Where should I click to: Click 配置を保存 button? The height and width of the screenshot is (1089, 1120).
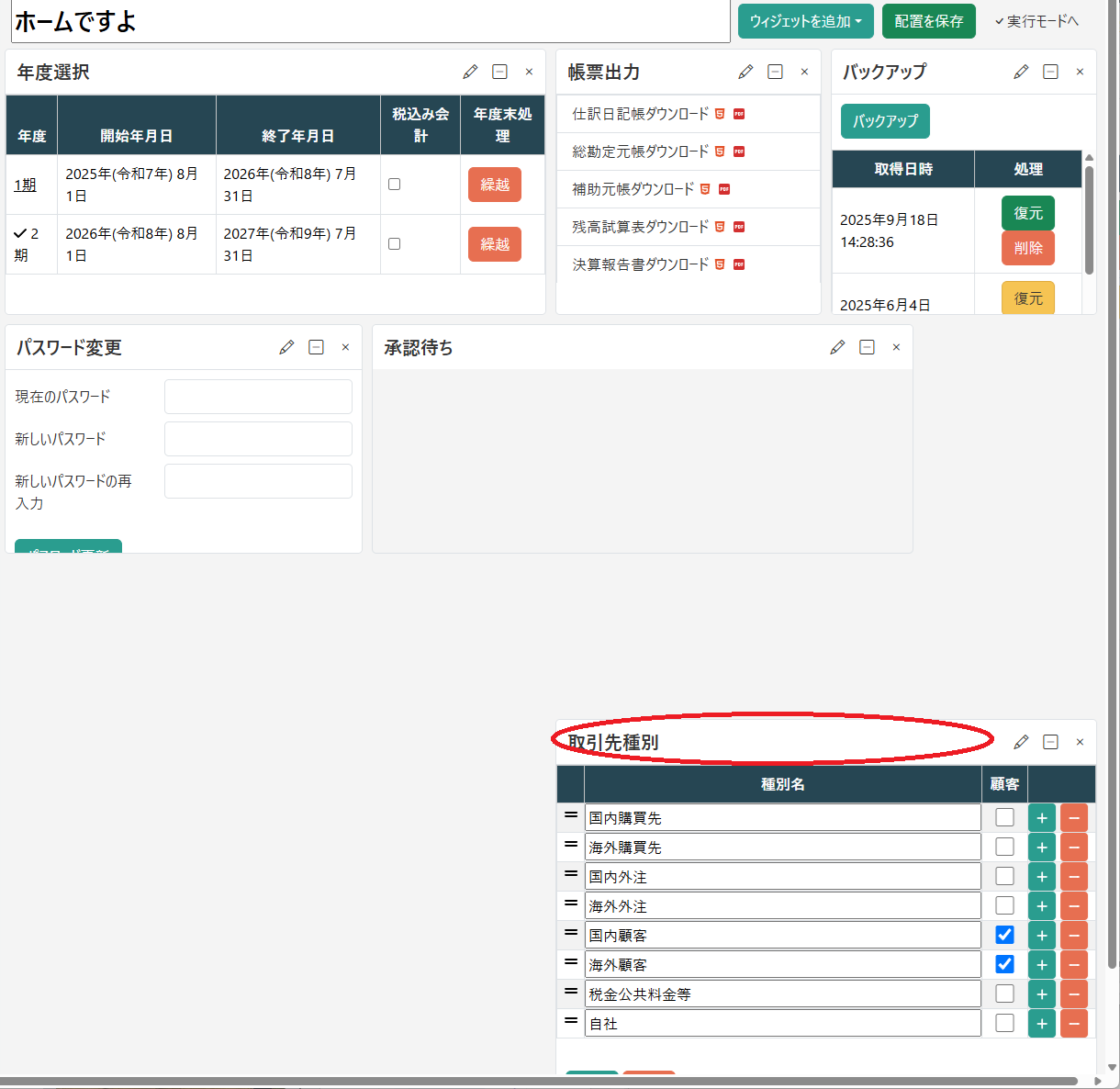[x=928, y=21]
